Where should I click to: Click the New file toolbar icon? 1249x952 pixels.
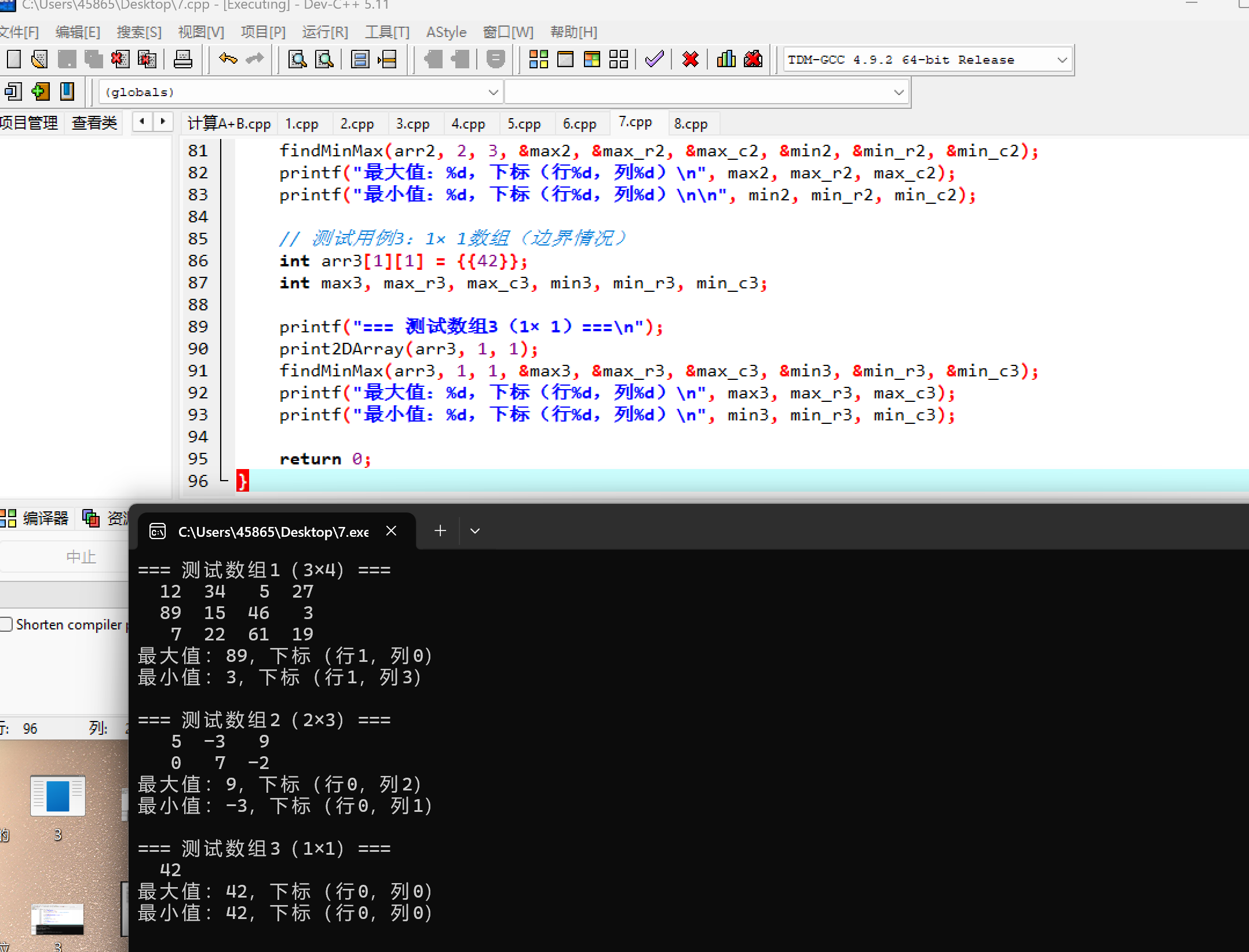point(13,59)
